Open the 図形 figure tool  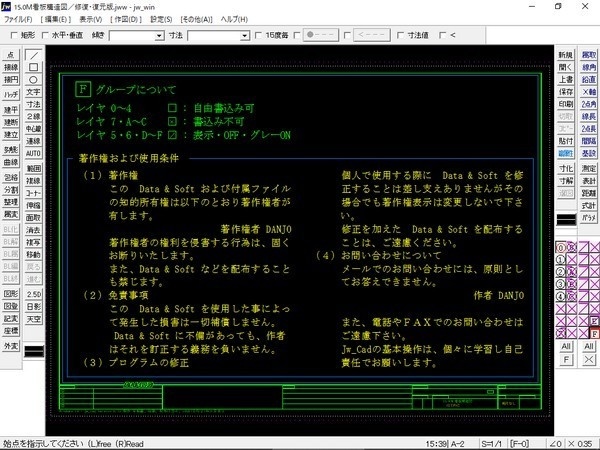click(x=11, y=294)
